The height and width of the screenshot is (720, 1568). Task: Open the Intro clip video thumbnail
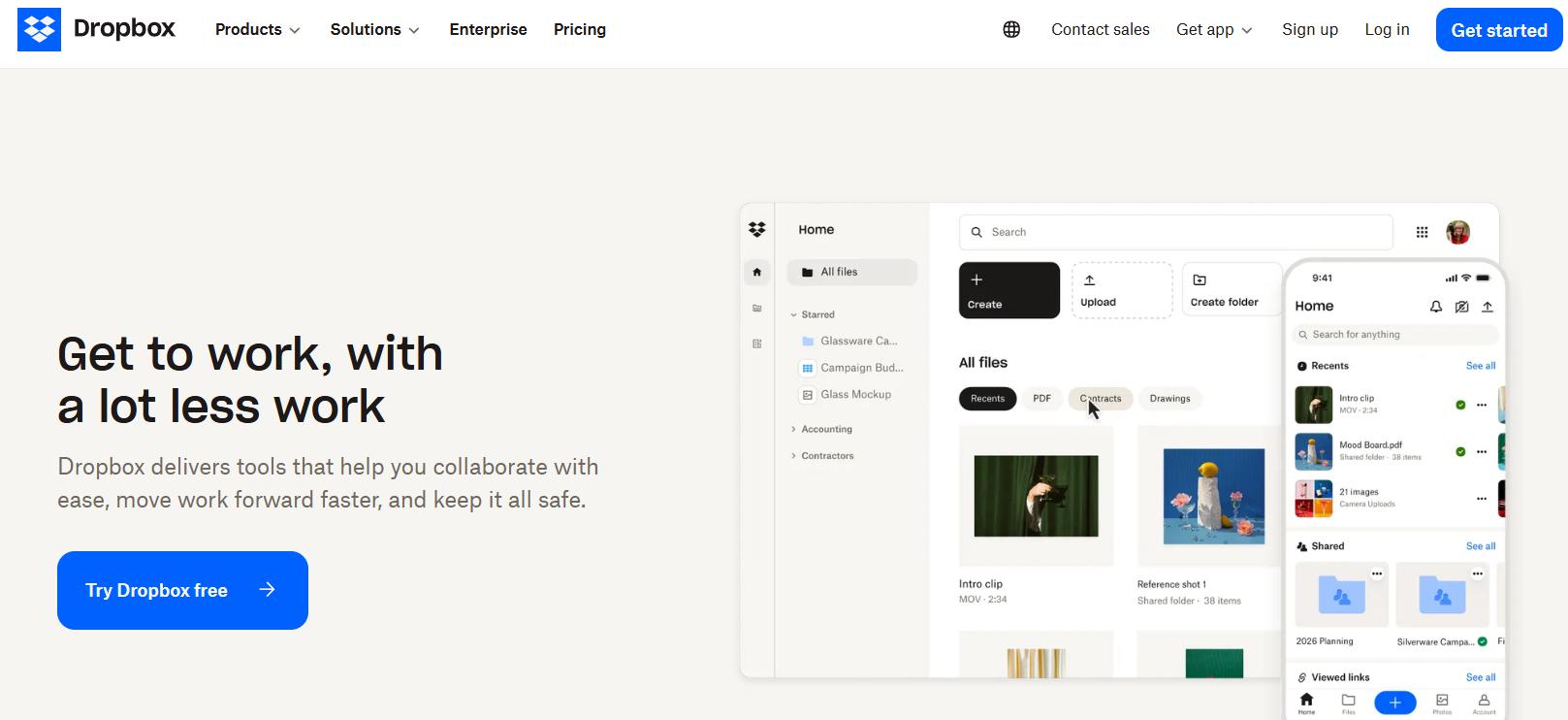click(1037, 496)
